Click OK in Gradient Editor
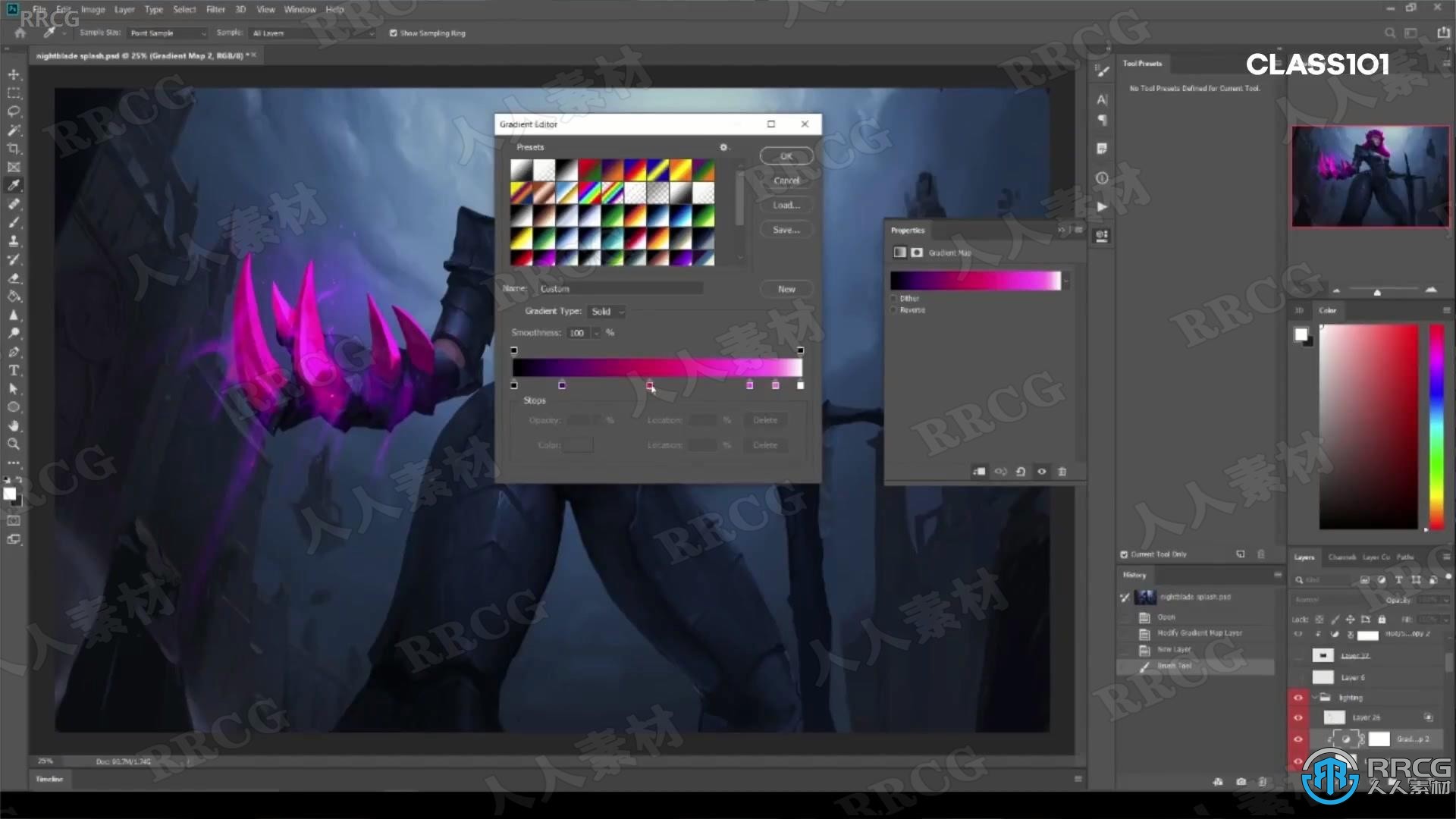The height and width of the screenshot is (819, 1456). click(786, 156)
